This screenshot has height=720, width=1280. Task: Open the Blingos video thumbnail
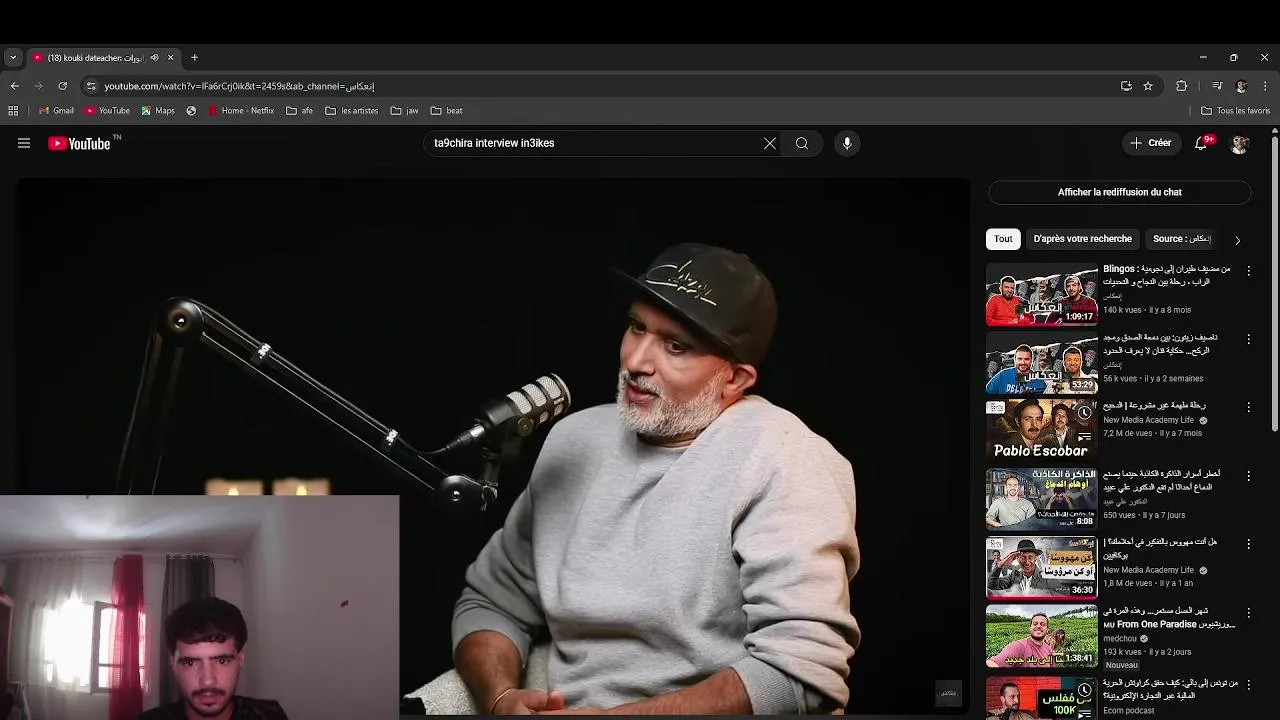pyautogui.click(x=1042, y=294)
